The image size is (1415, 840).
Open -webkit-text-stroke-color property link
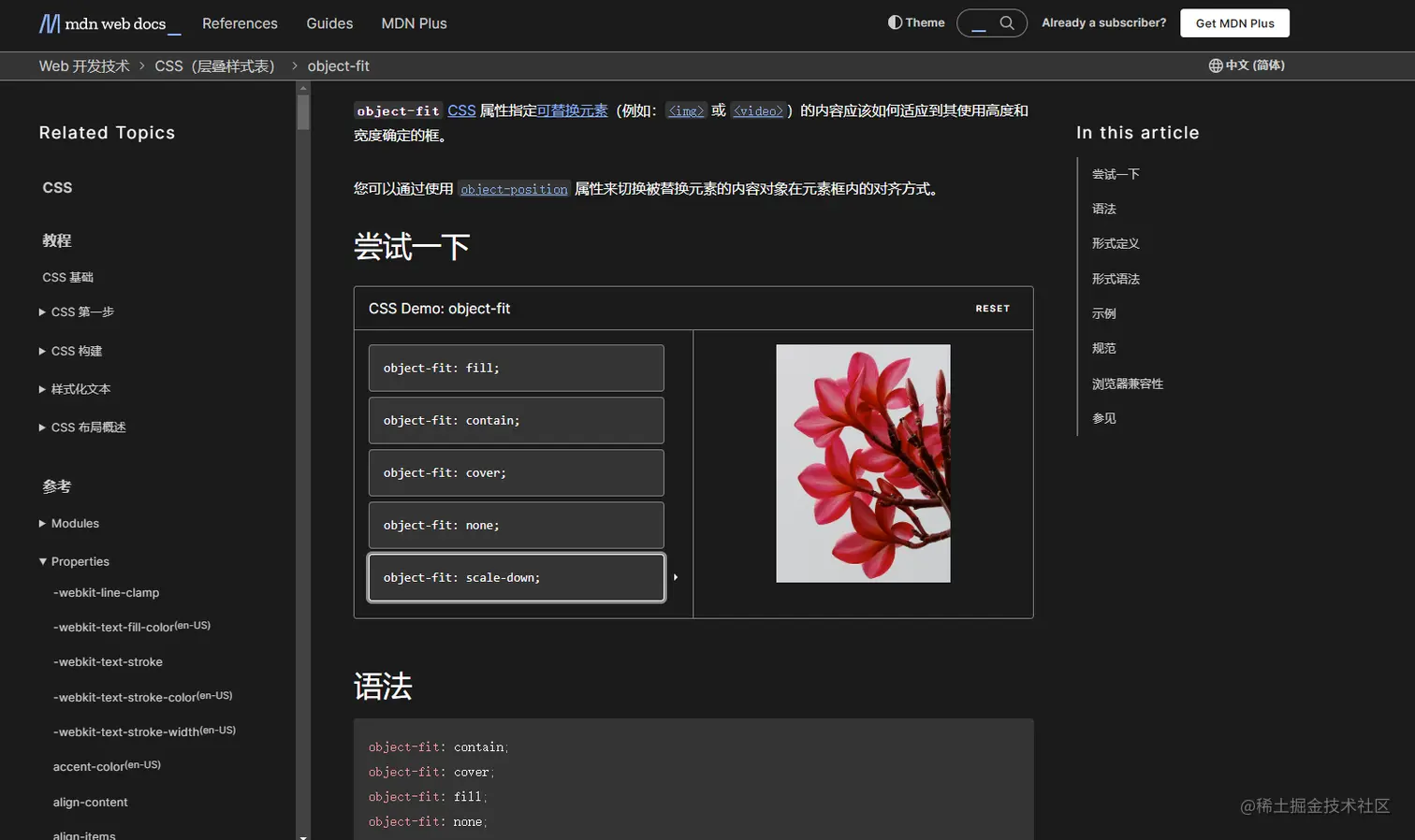pyautogui.click(x=143, y=697)
